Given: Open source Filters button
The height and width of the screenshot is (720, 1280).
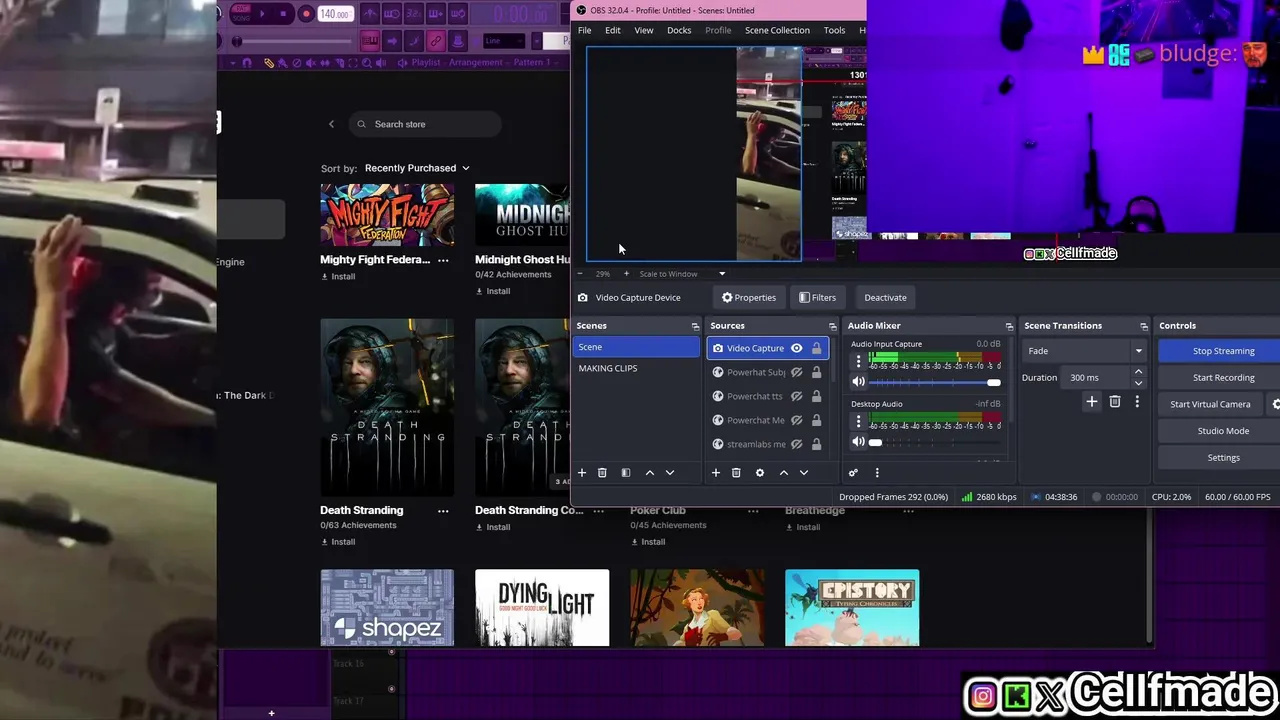Looking at the screenshot, I should pyautogui.click(x=817, y=297).
